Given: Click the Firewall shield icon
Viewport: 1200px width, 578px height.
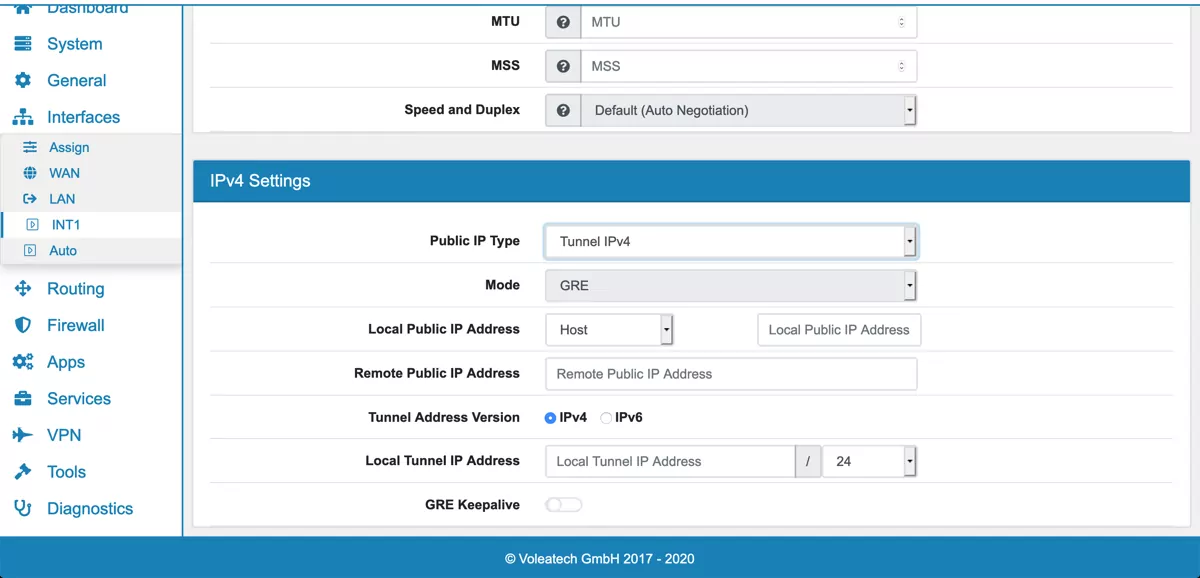Looking at the screenshot, I should click(x=26, y=325).
